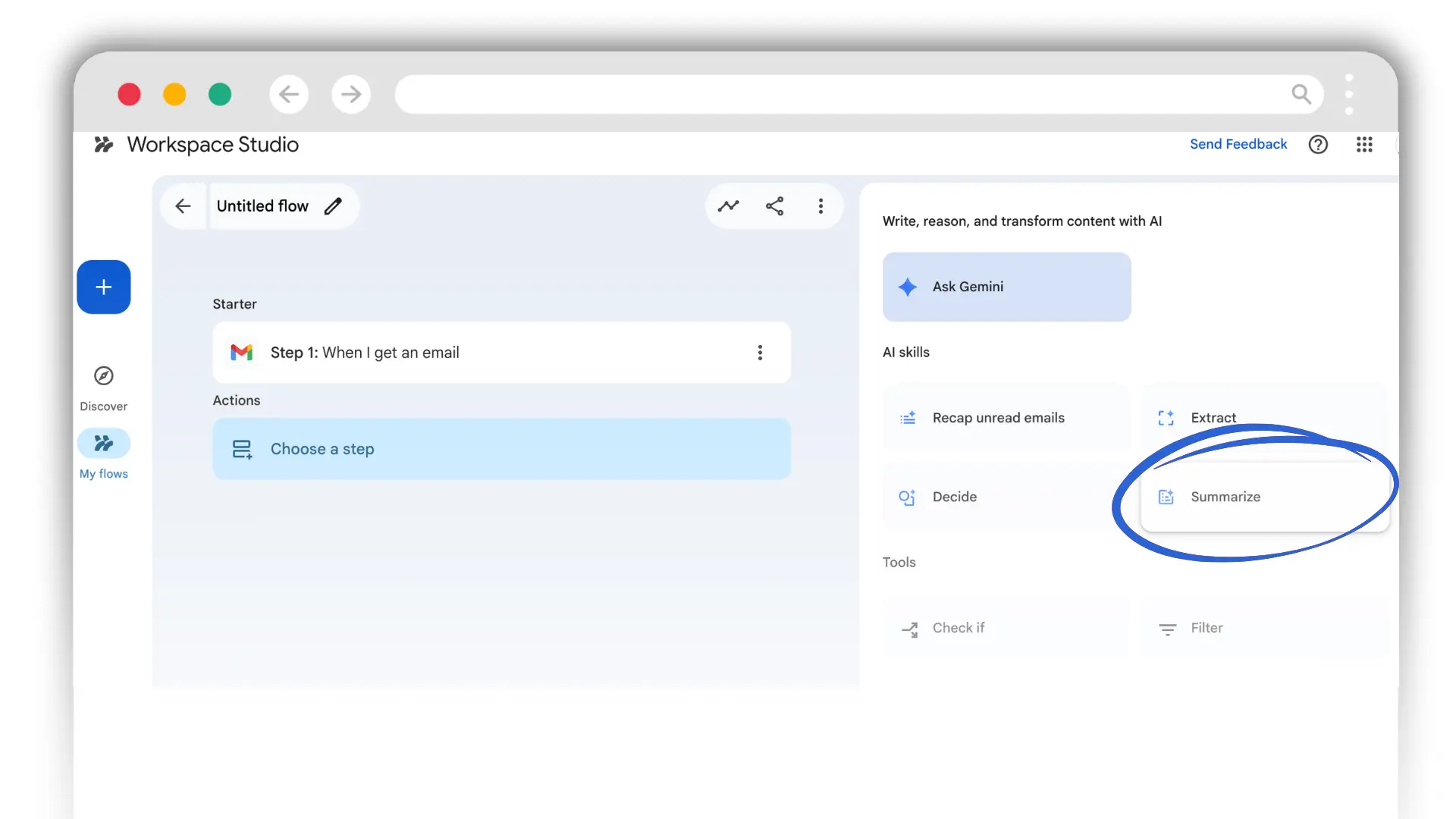This screenshot has height=819, width=1456.
Task: Open Step 1 three-dot options menu
Action: [760, 353]
